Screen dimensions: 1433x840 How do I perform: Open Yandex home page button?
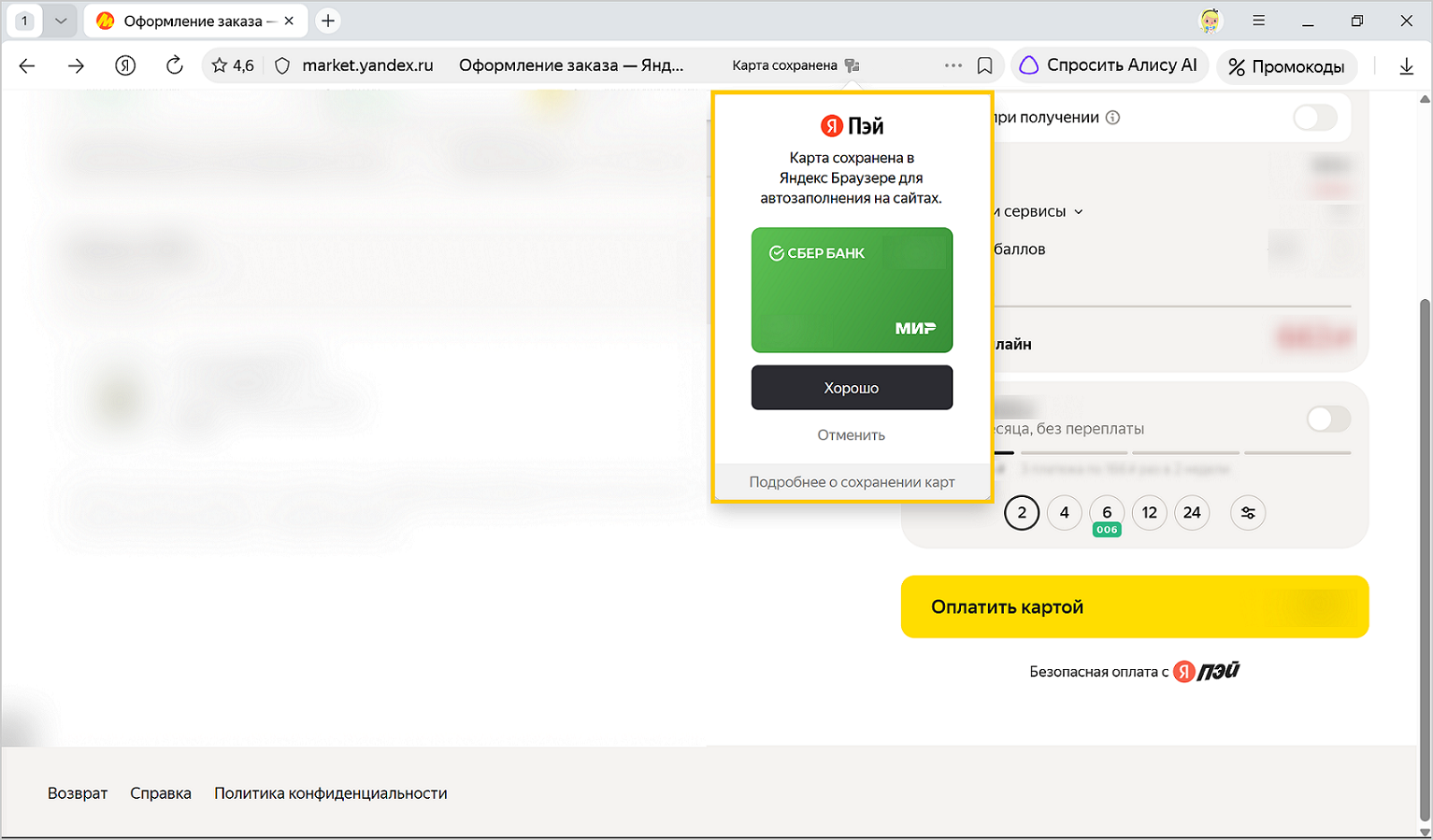point(125,65)
